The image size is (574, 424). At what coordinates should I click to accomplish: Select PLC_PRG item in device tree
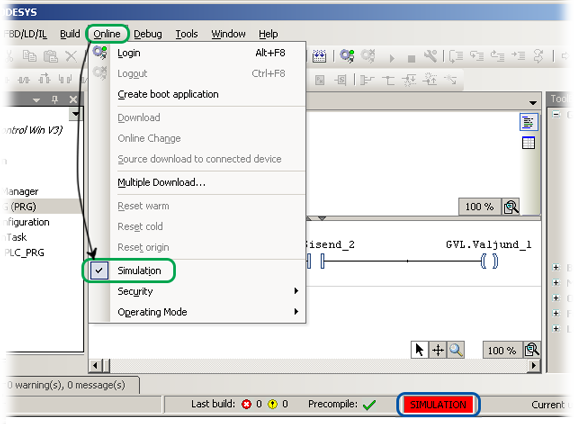click(24, 253)
